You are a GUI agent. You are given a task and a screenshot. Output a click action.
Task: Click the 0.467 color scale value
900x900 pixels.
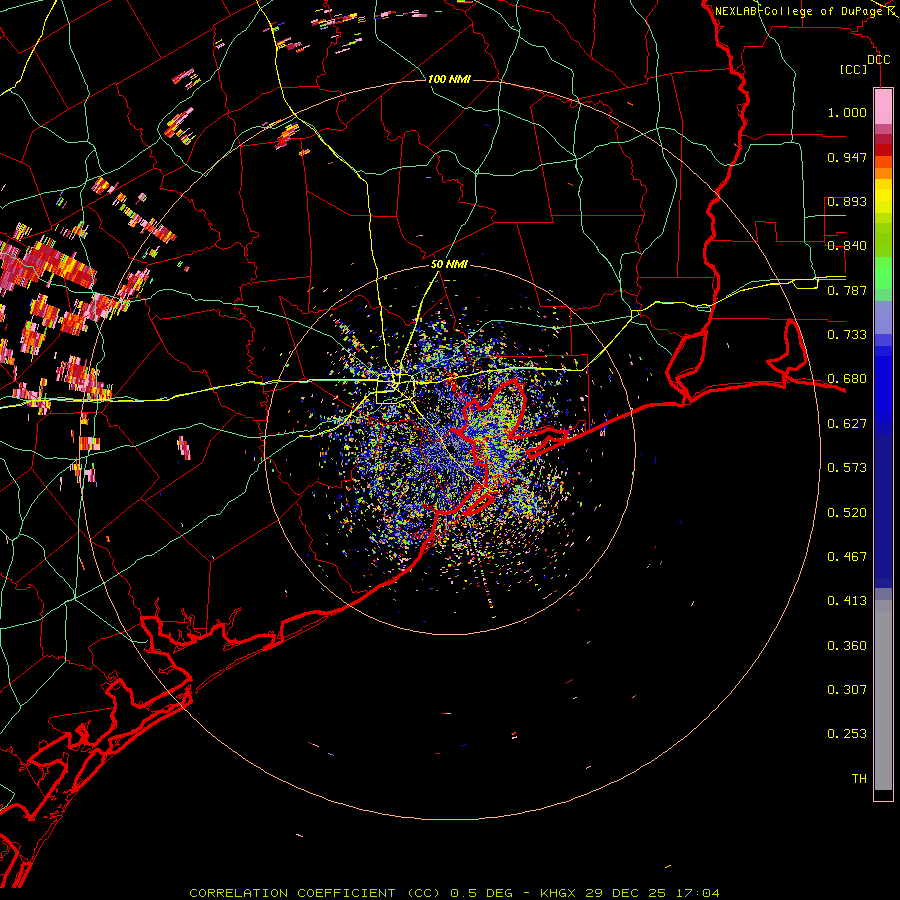[847, 557]
